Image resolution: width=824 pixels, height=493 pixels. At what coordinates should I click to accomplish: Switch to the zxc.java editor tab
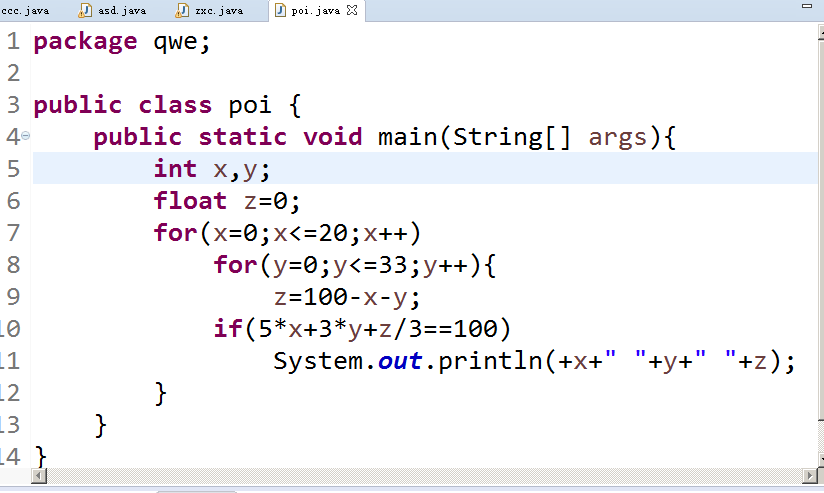point(210,11)
